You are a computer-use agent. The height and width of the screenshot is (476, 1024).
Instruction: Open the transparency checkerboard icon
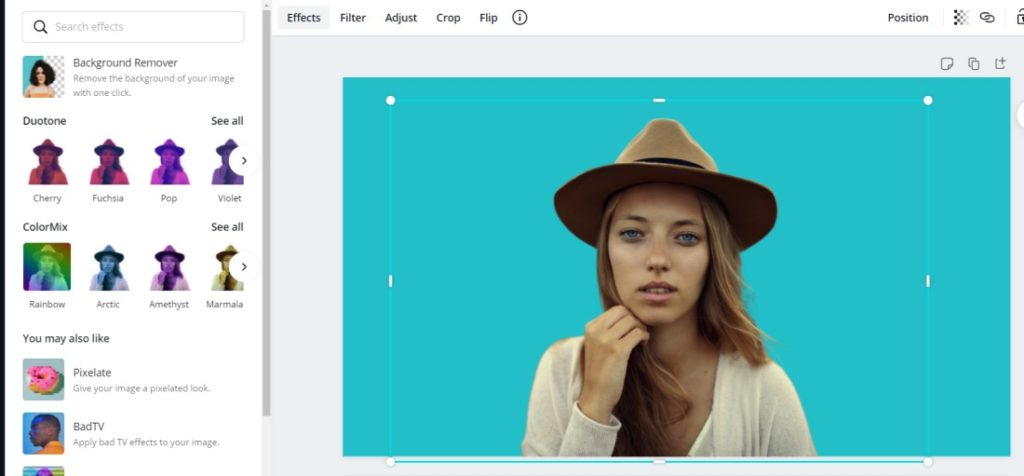(x=961, y=18)
